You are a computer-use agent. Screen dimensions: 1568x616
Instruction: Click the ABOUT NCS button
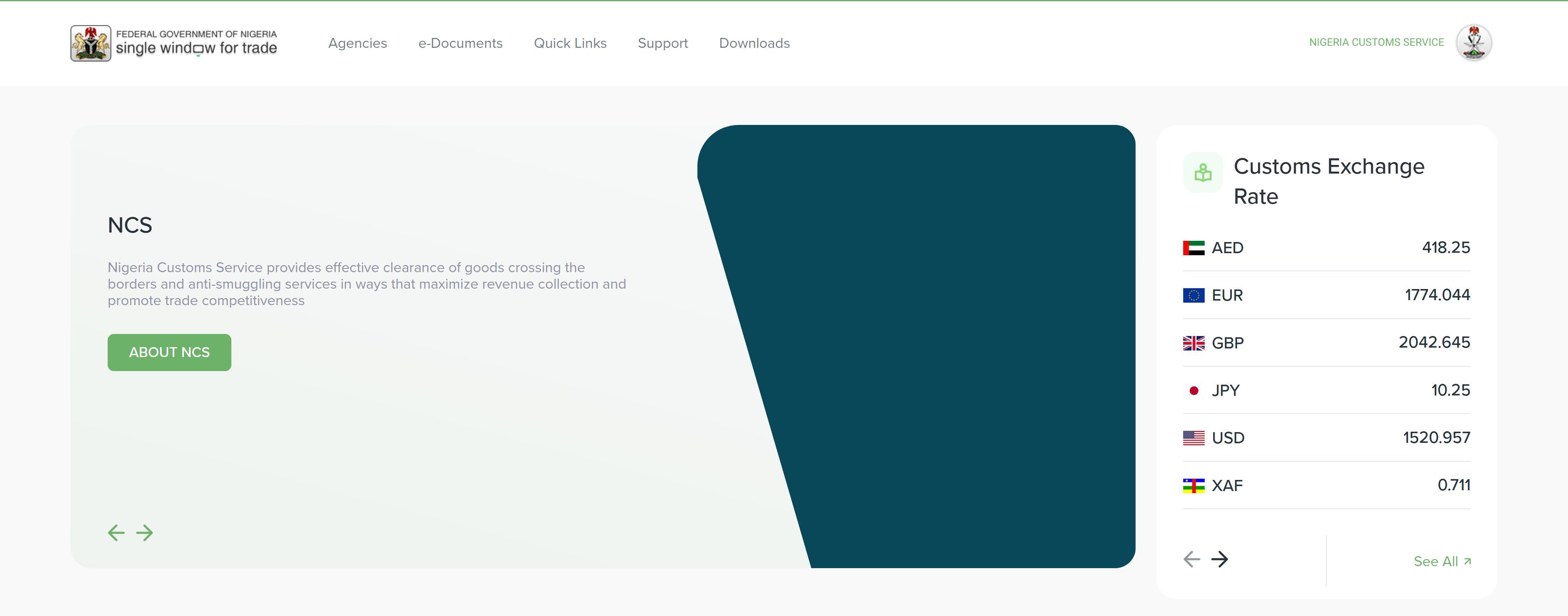point(169,352)
